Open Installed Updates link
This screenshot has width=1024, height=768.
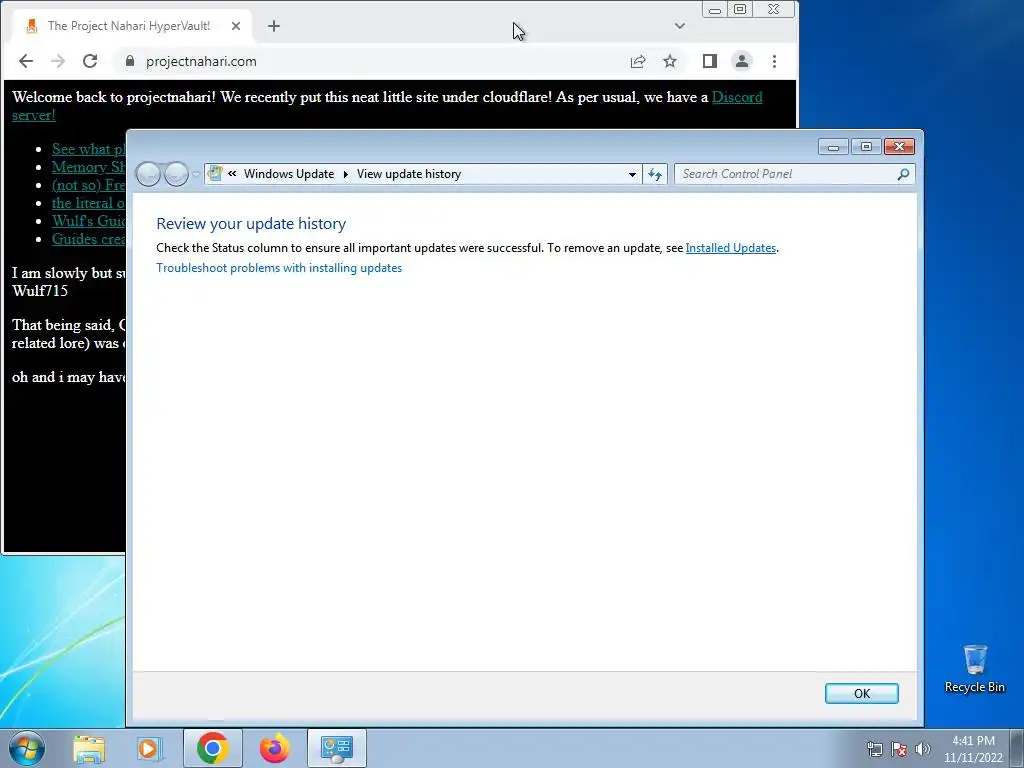[731, 248]
